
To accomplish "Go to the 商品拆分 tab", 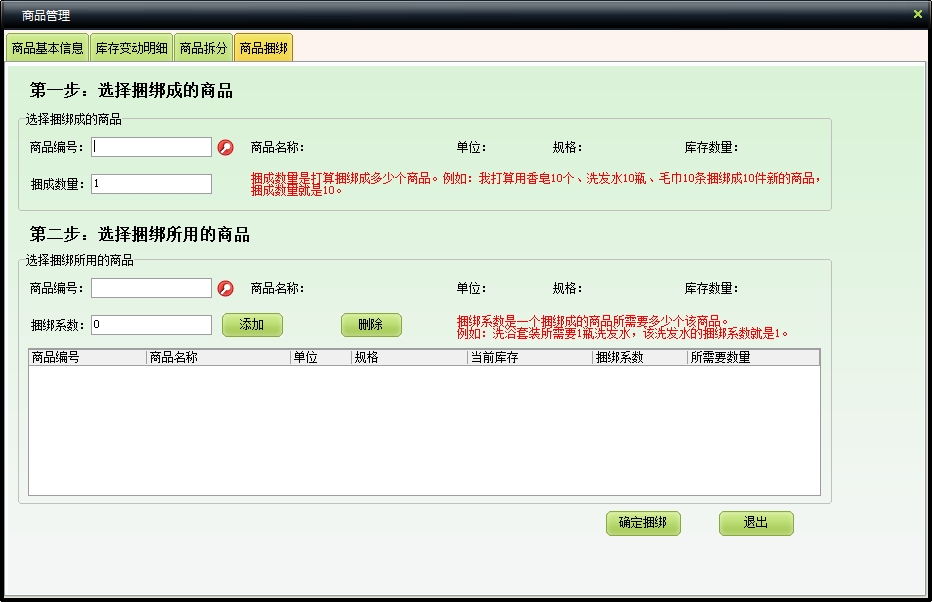I will coord(203,48).
